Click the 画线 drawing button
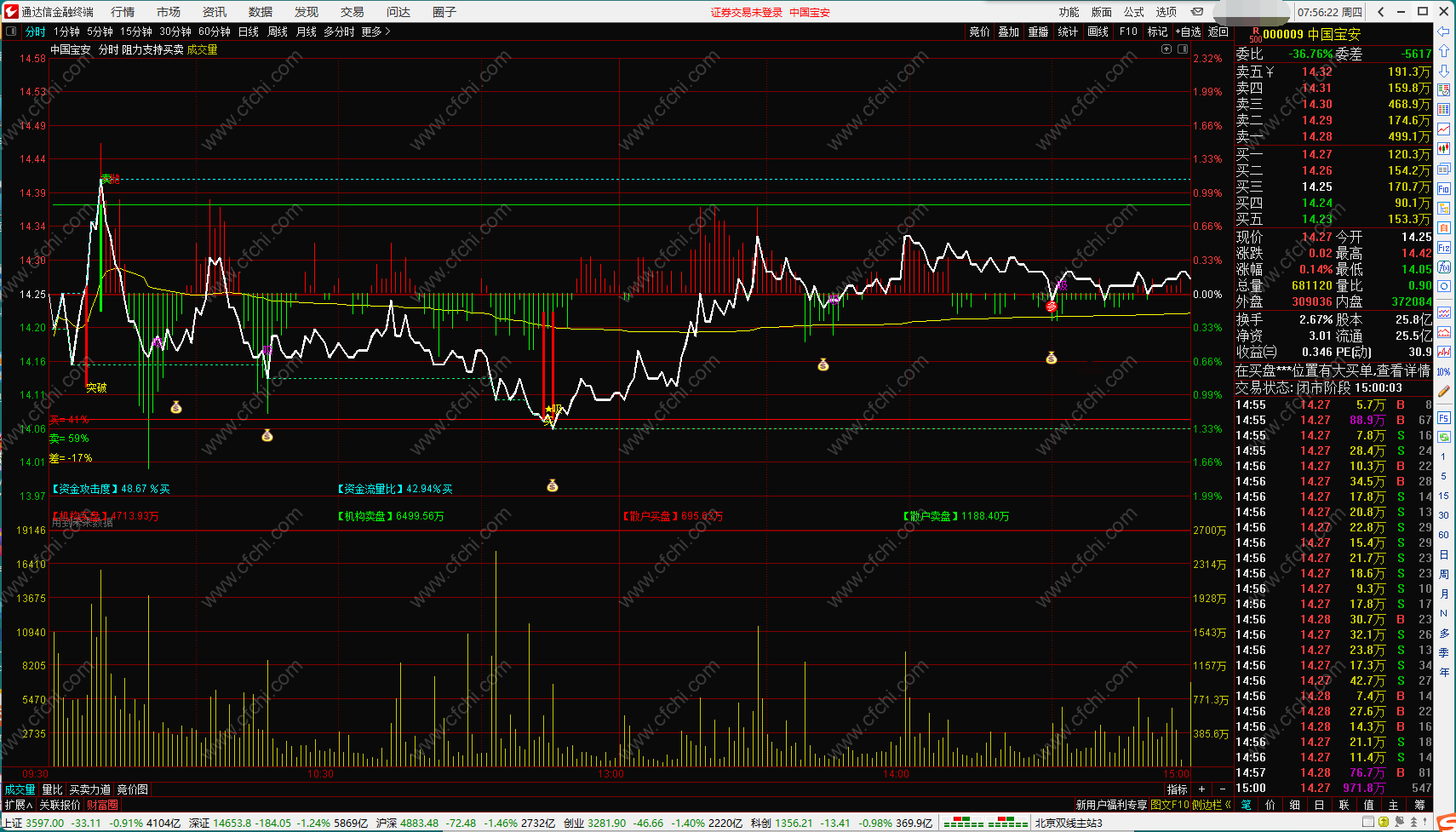 [x=1098, y=32]
